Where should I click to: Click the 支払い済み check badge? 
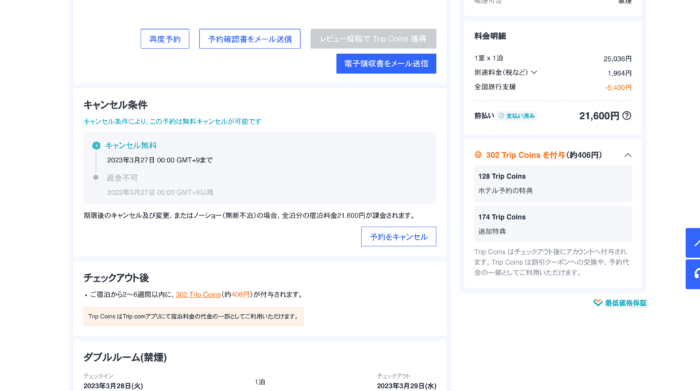(x=517, y=116)
